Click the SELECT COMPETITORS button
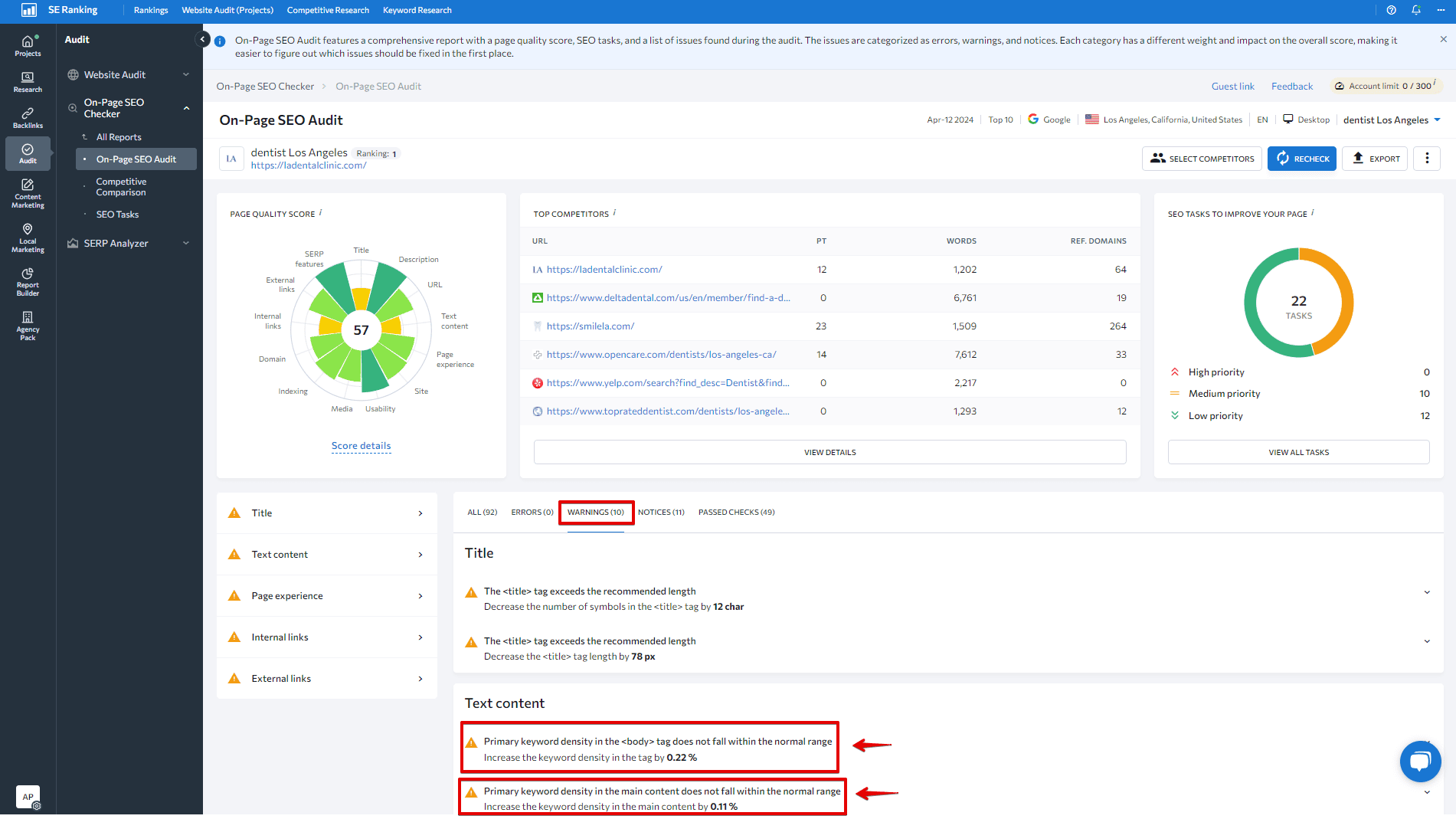 click(1202, 159)
